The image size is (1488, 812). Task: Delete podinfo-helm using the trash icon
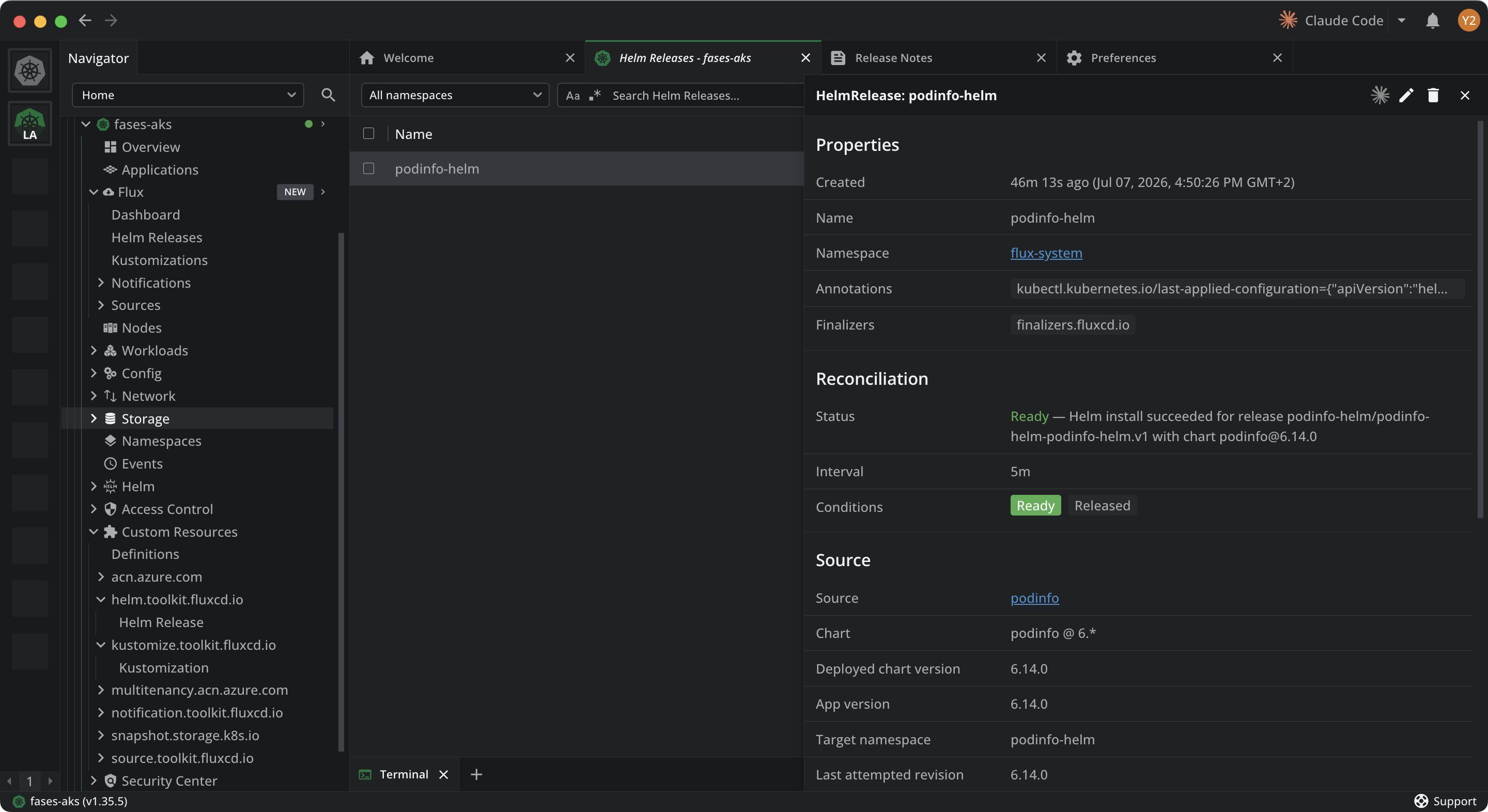point(1433,95)
